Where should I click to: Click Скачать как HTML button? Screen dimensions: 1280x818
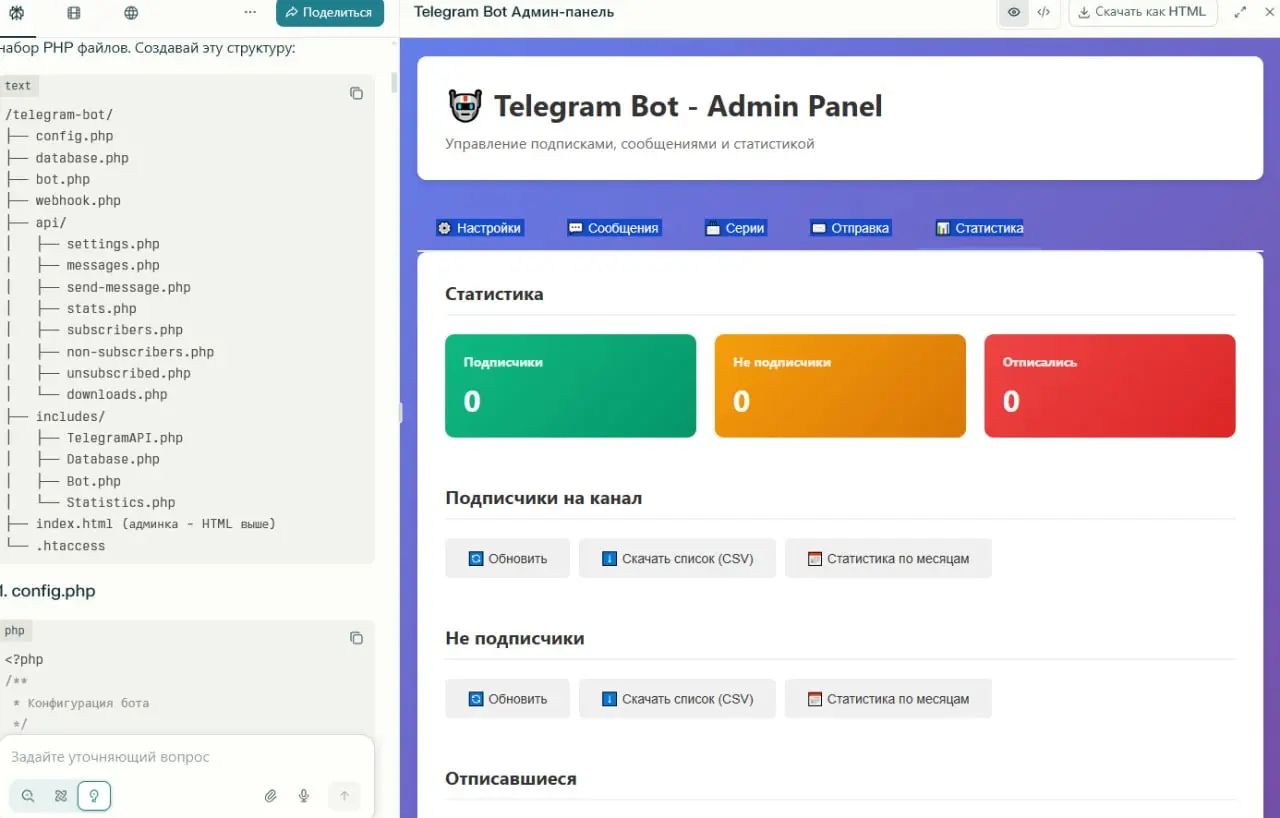point(1143,12)
